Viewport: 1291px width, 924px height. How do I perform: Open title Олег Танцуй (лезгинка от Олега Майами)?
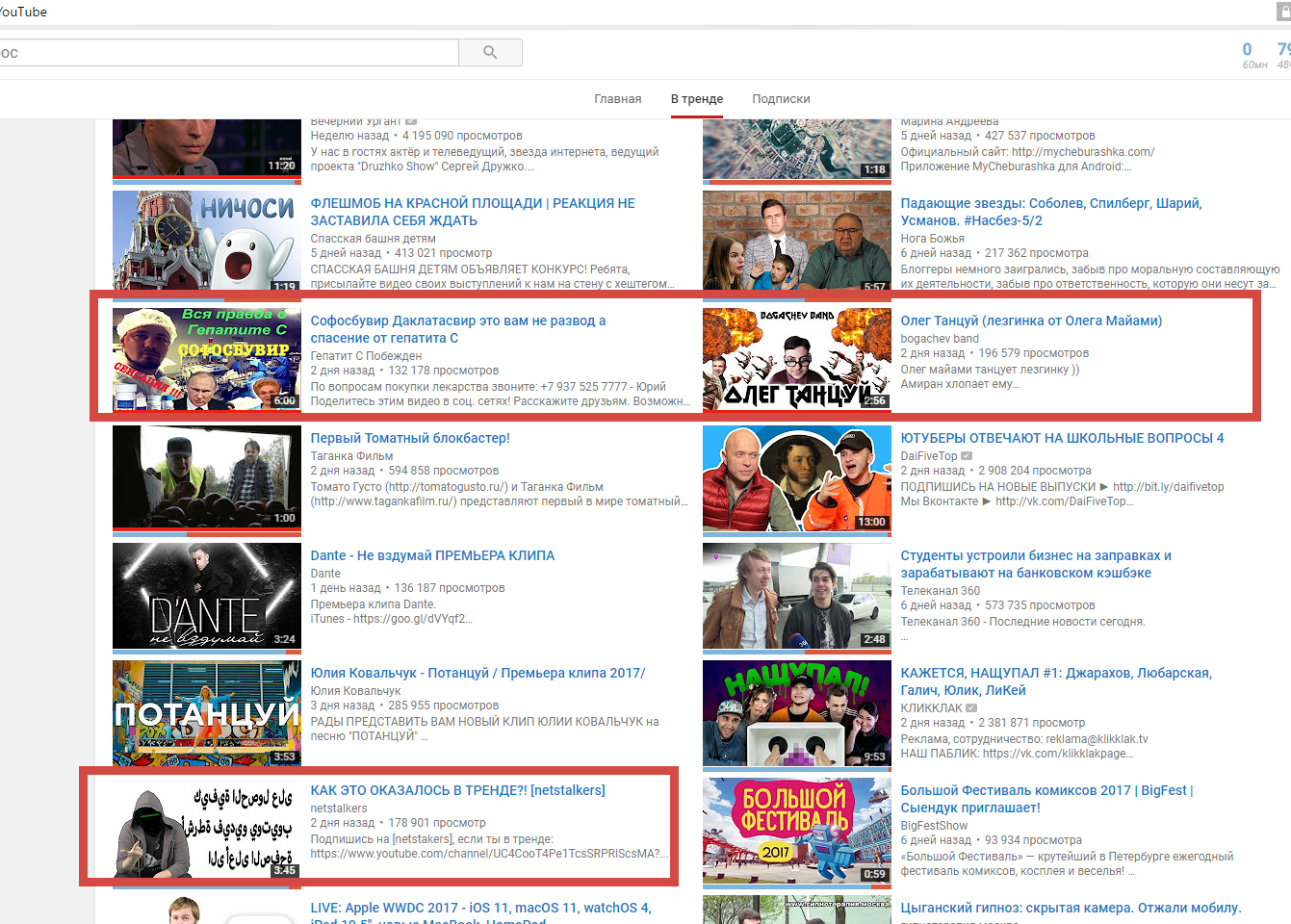pyautogui.click(x=1031, y=321)
